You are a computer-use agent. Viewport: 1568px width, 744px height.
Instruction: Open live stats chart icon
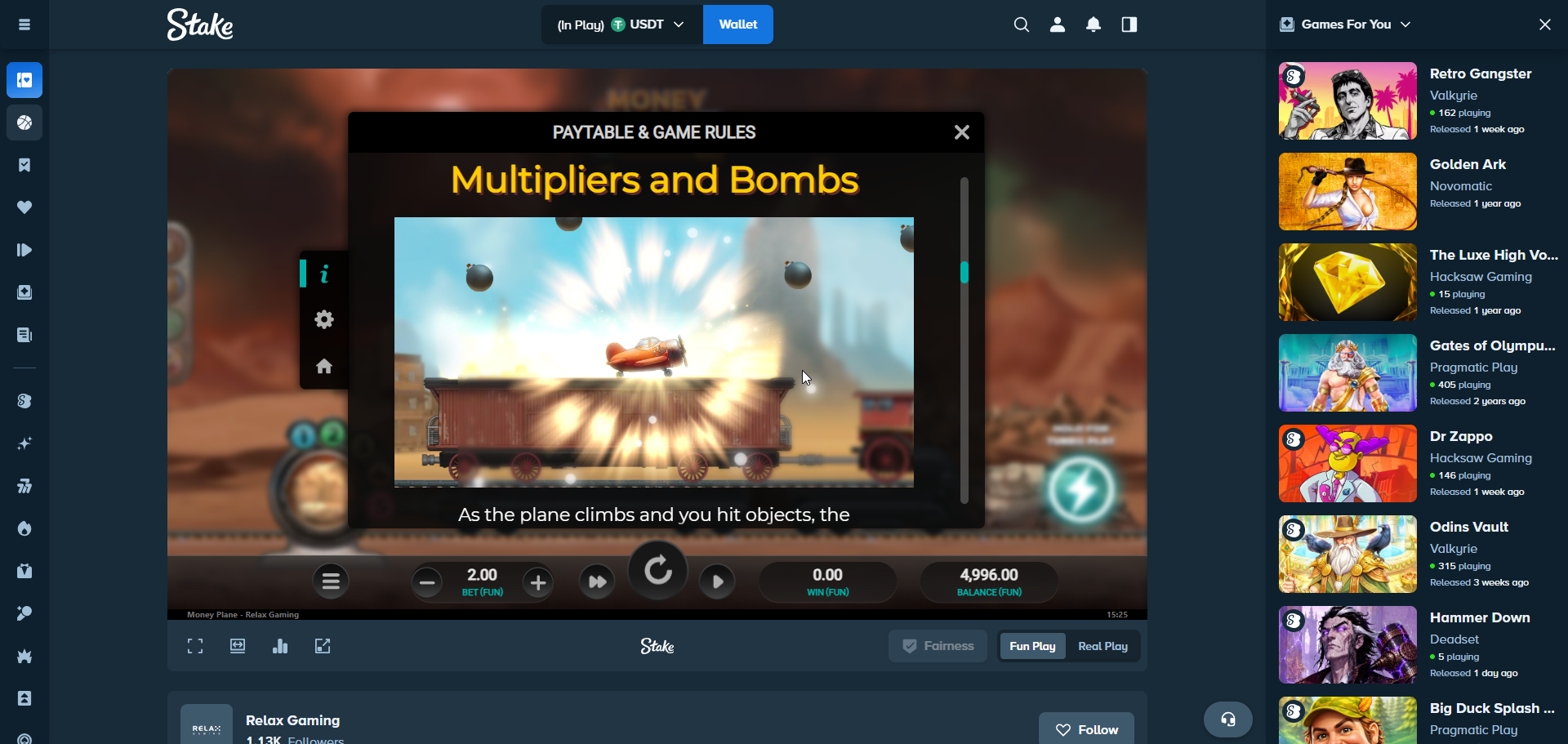pyautogui.click(x=280, y=646)
